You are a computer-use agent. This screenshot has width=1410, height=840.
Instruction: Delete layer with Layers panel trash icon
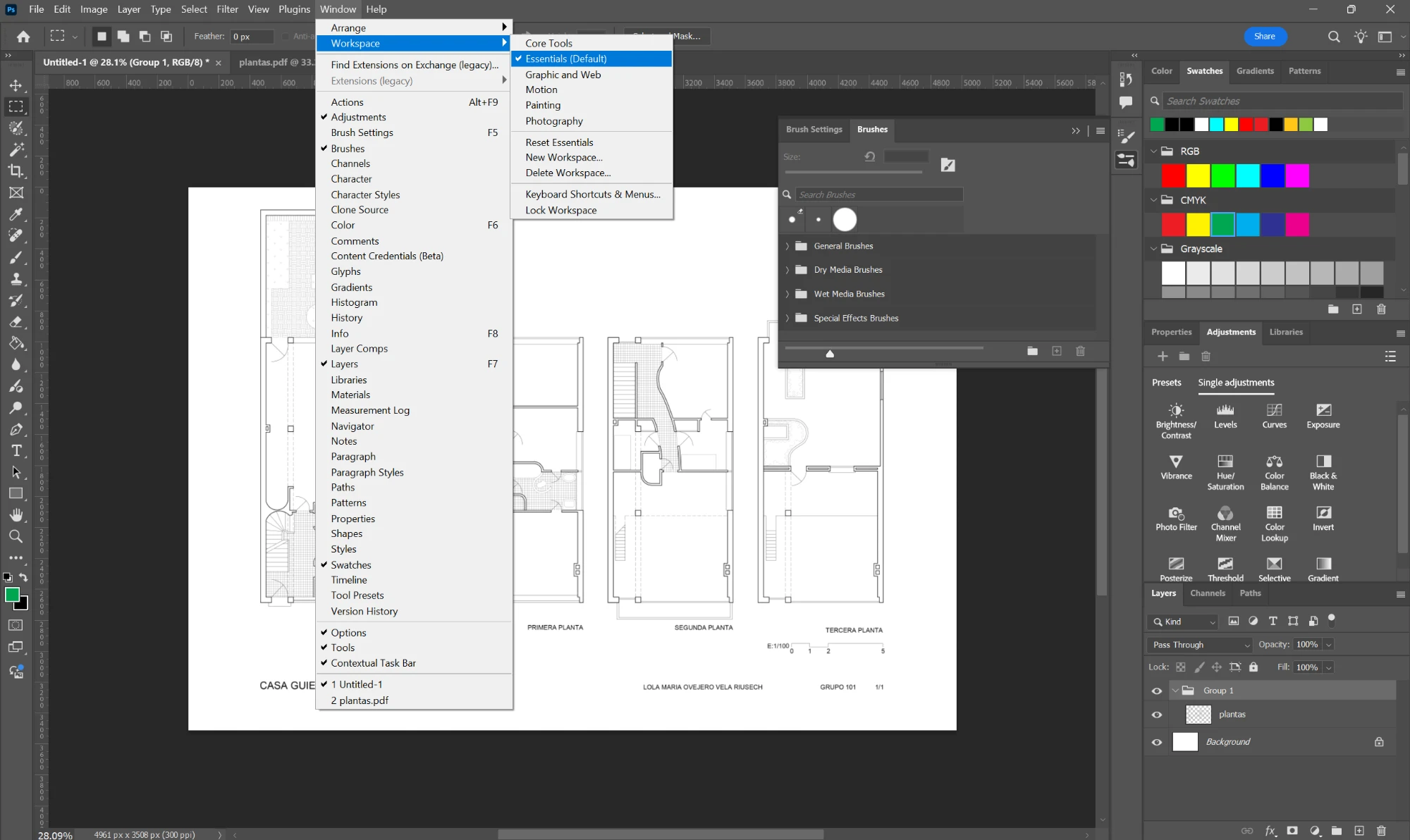point(1381,831)
